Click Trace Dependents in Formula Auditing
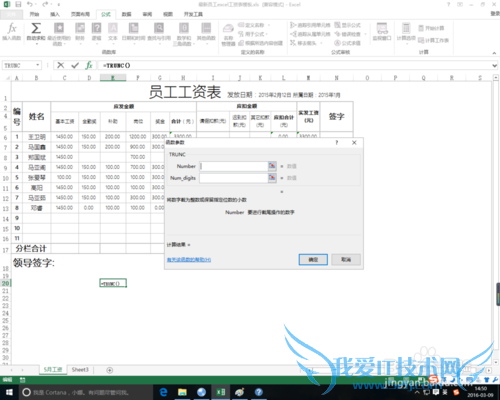Screen dimensions: 500x400 click(310, 34)
